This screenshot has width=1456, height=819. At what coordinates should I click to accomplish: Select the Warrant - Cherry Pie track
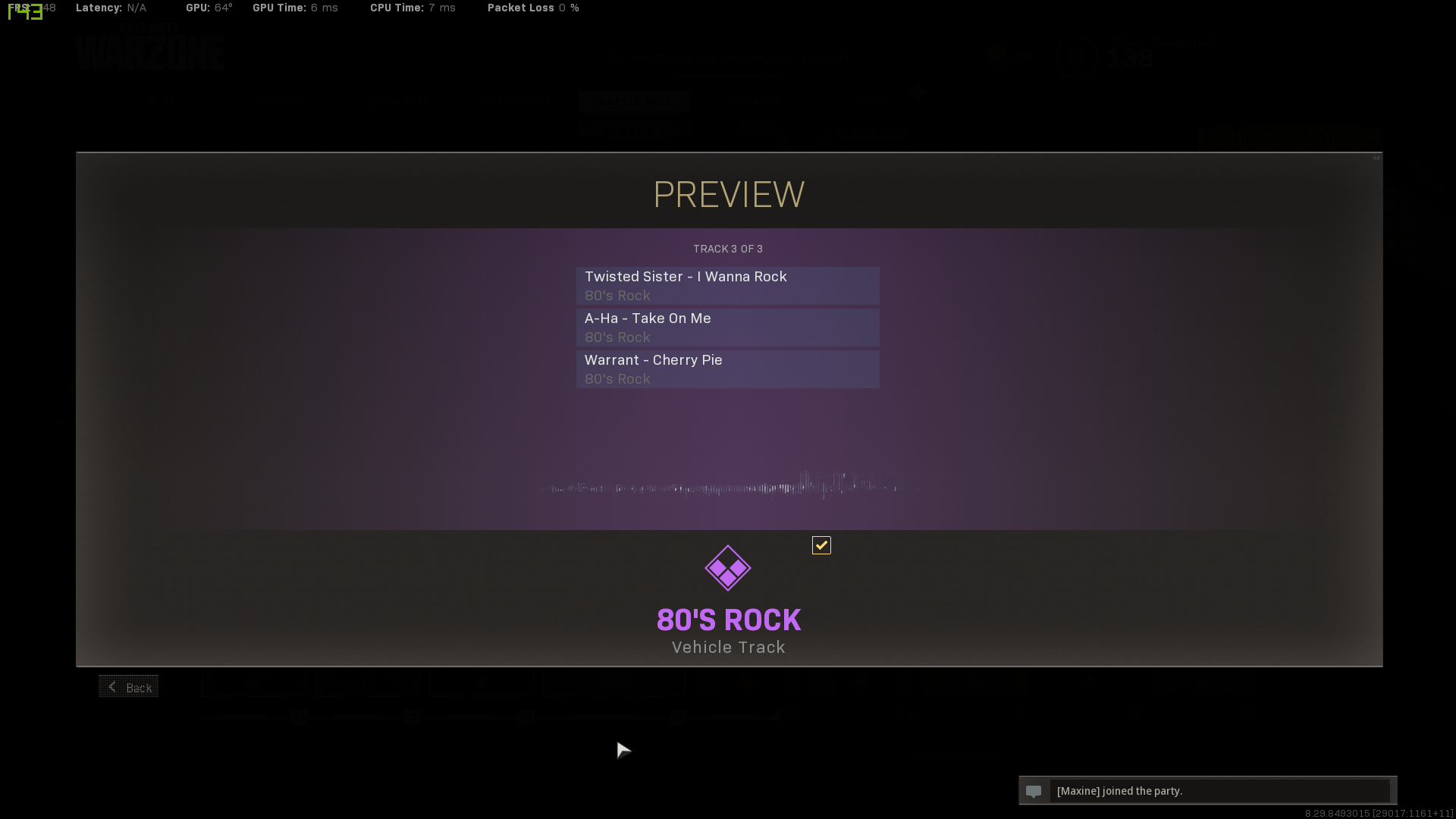[x=728, y=369]
